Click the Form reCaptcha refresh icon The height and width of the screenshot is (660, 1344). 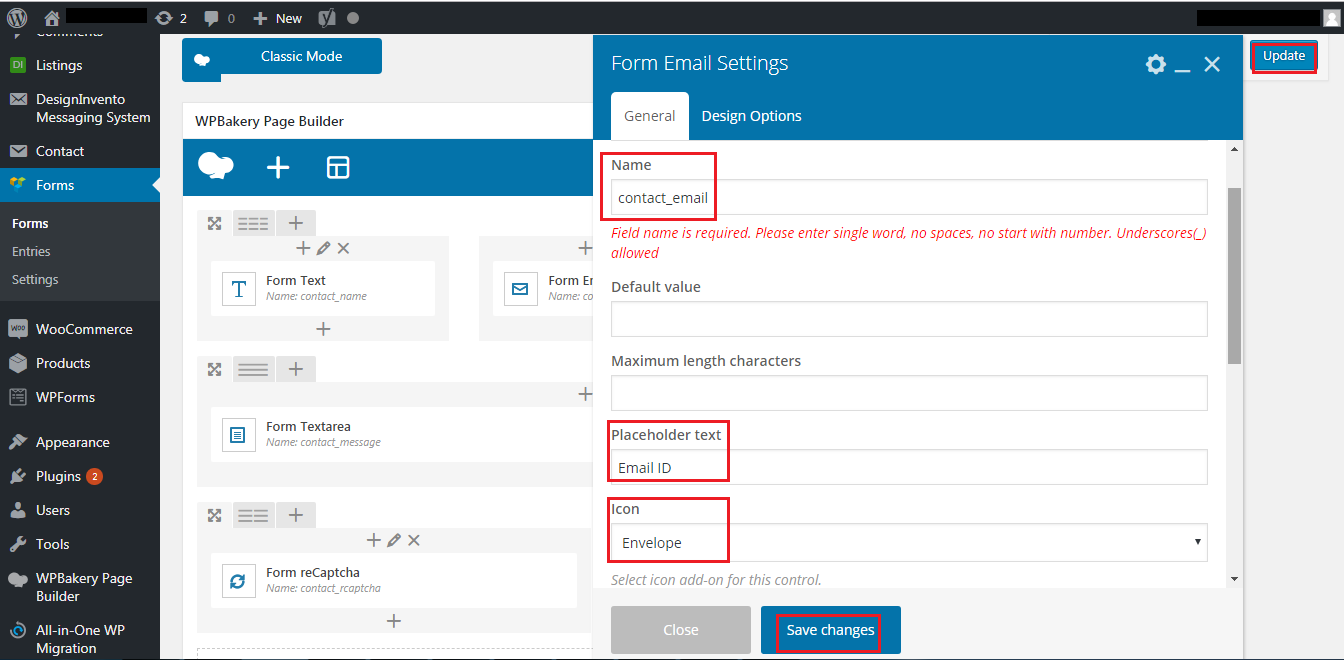[238, 581]
